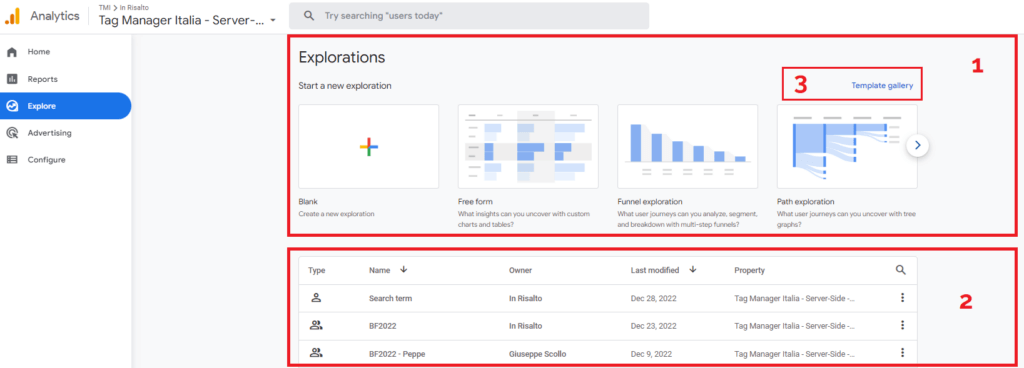This screenshot has height=368, width=1024.
Task: Click the Explore compass icon
Action: 11,106
